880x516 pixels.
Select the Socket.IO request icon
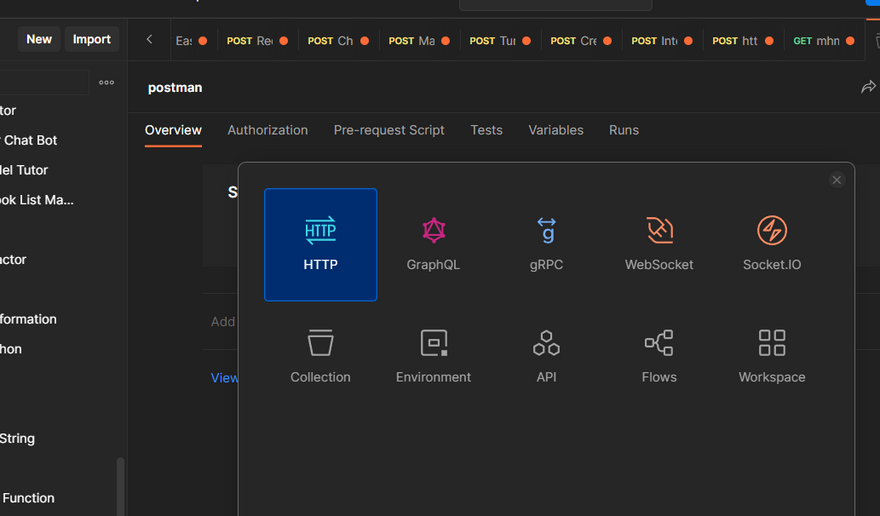[771, 231]
